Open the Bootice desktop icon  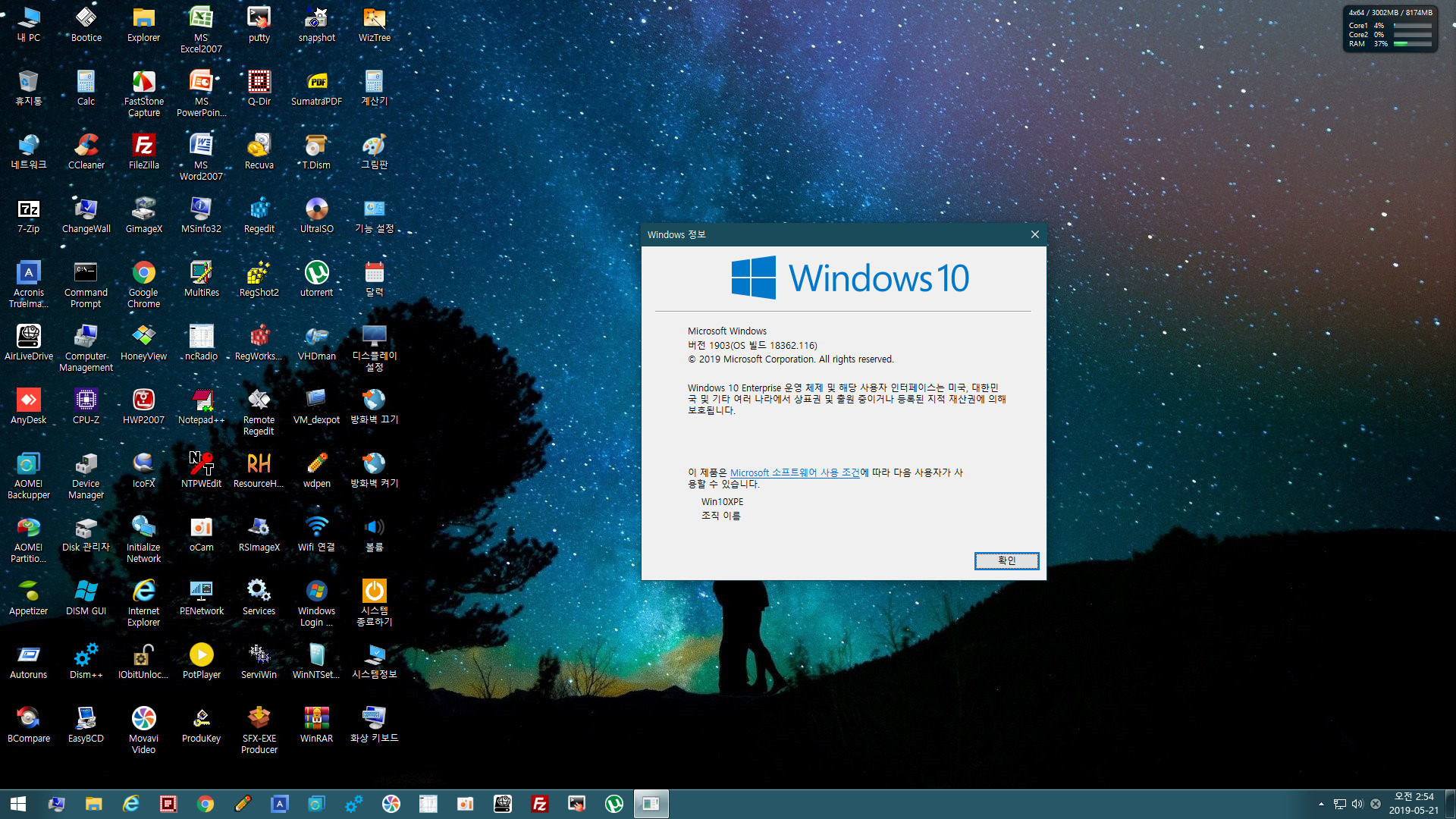(86, 24)
